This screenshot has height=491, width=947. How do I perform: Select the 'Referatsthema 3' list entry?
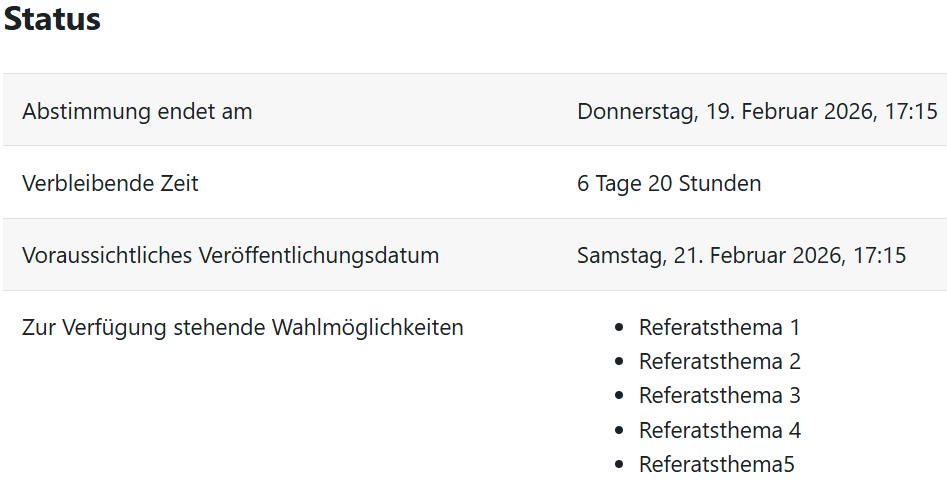(719, 395)
